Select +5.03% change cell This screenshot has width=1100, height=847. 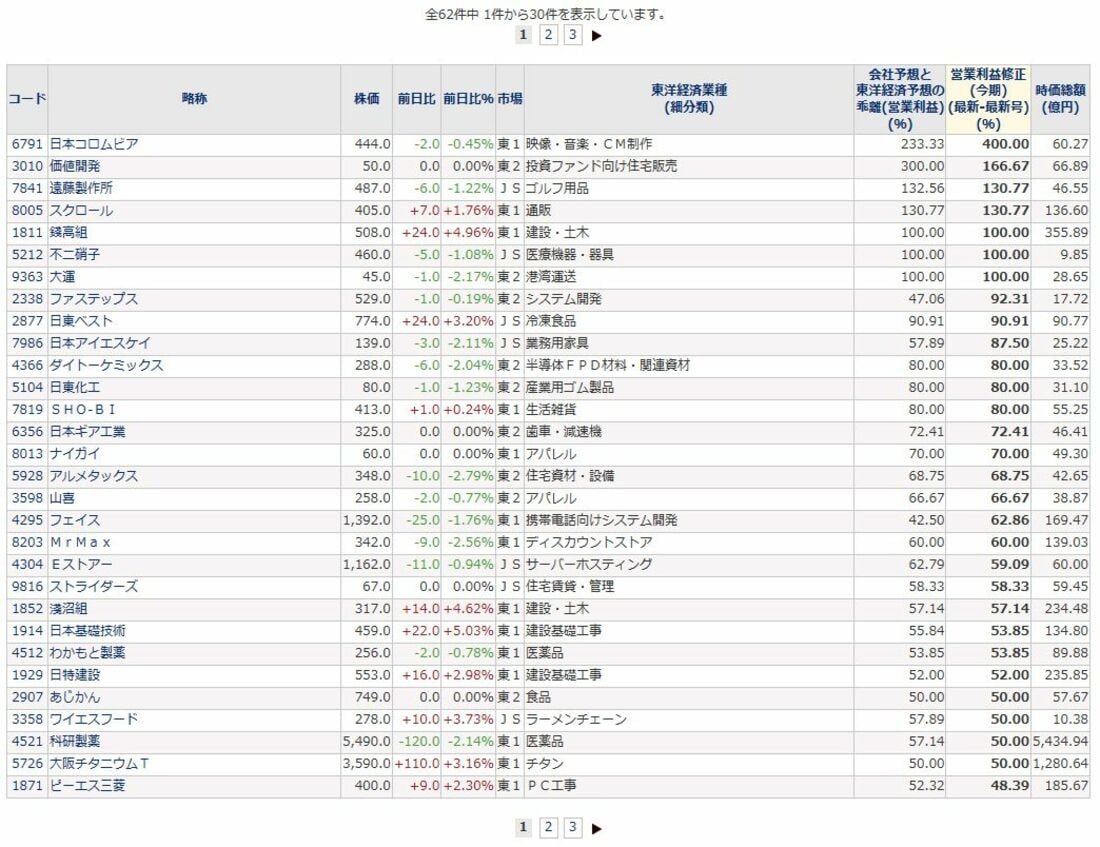(468, 631)
